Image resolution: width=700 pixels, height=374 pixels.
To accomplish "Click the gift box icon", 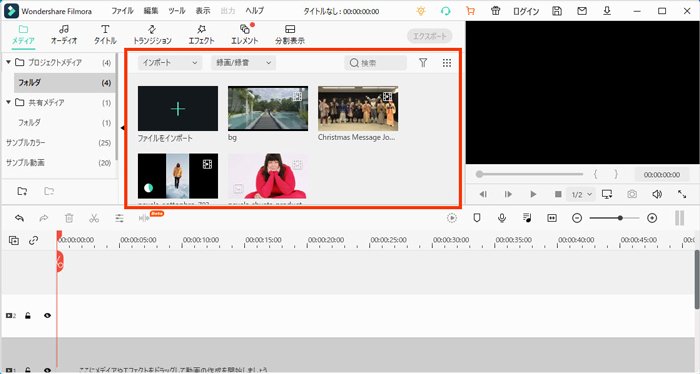I will [496, 11].
